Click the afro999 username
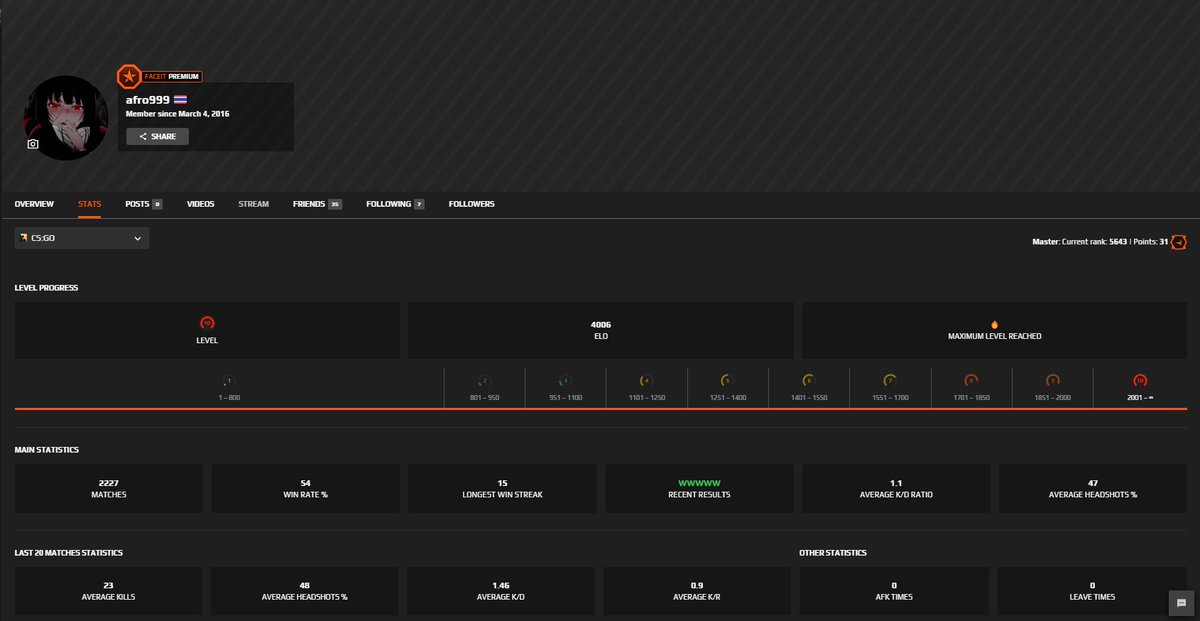The image size is (1200, 621). pos(148,100)
